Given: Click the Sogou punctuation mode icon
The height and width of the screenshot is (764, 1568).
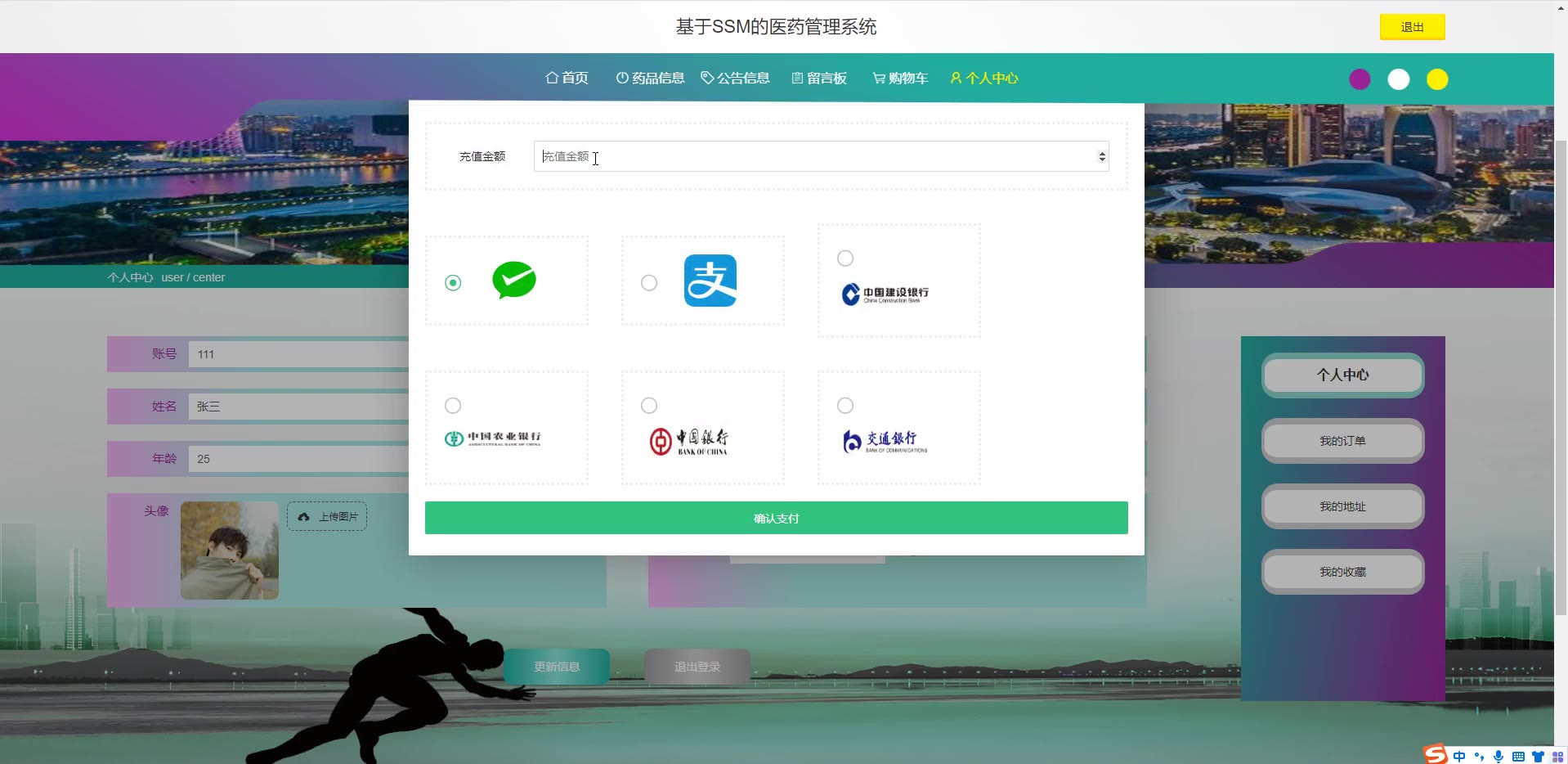Looking at the screenshot, I should (x=1479, y=757).
